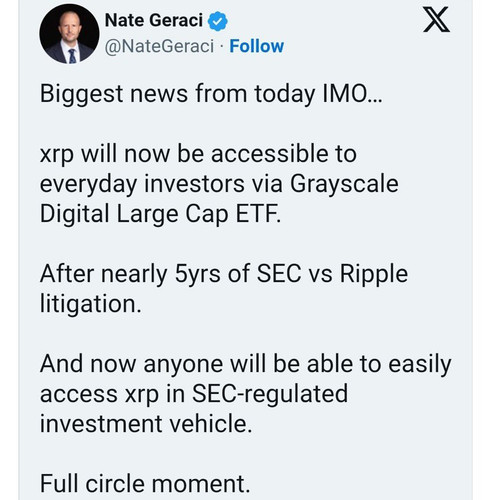Click the 'And now anyone will be able' line

click(x=196, y=364)
